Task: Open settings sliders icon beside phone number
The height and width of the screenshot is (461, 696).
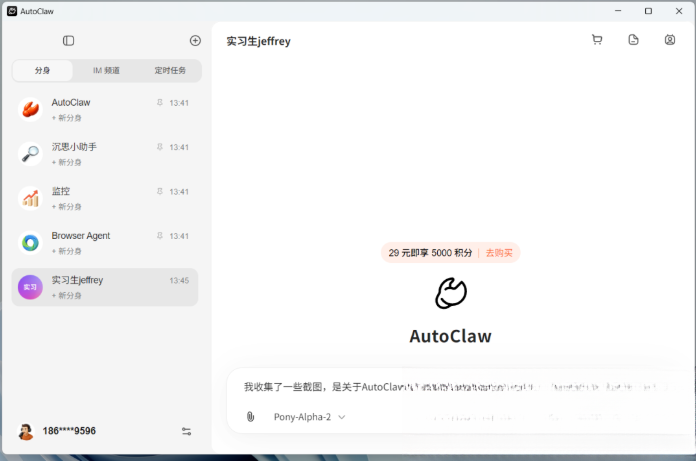Action: point(186,431)
